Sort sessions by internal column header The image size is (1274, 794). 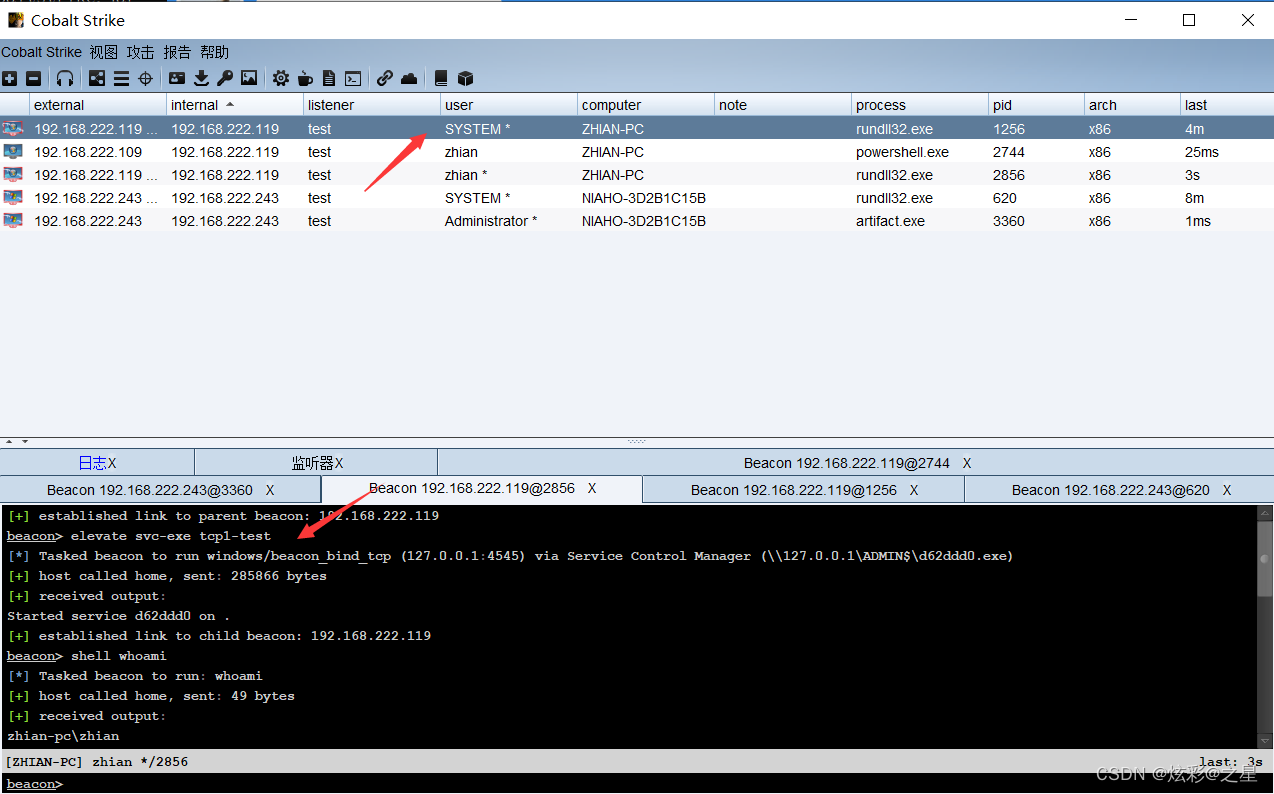pyautogui.click(x=235, y=105)
